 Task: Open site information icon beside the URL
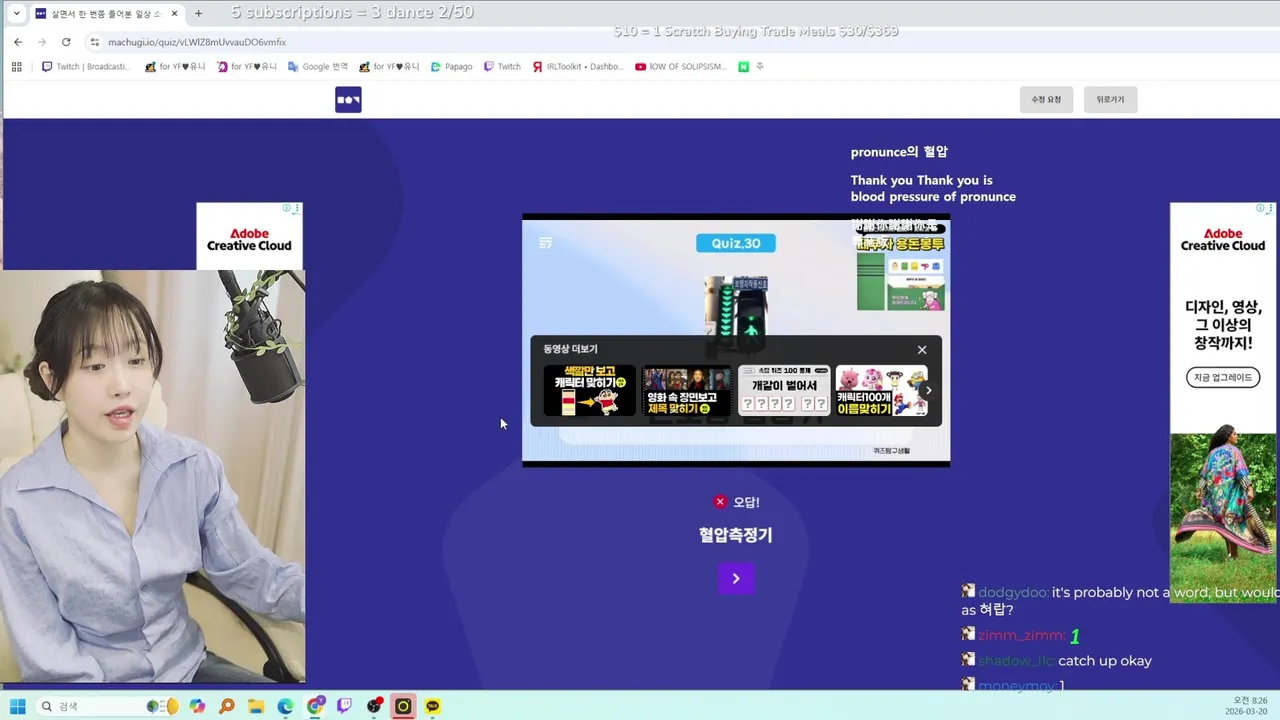click(x=95, y=42)
